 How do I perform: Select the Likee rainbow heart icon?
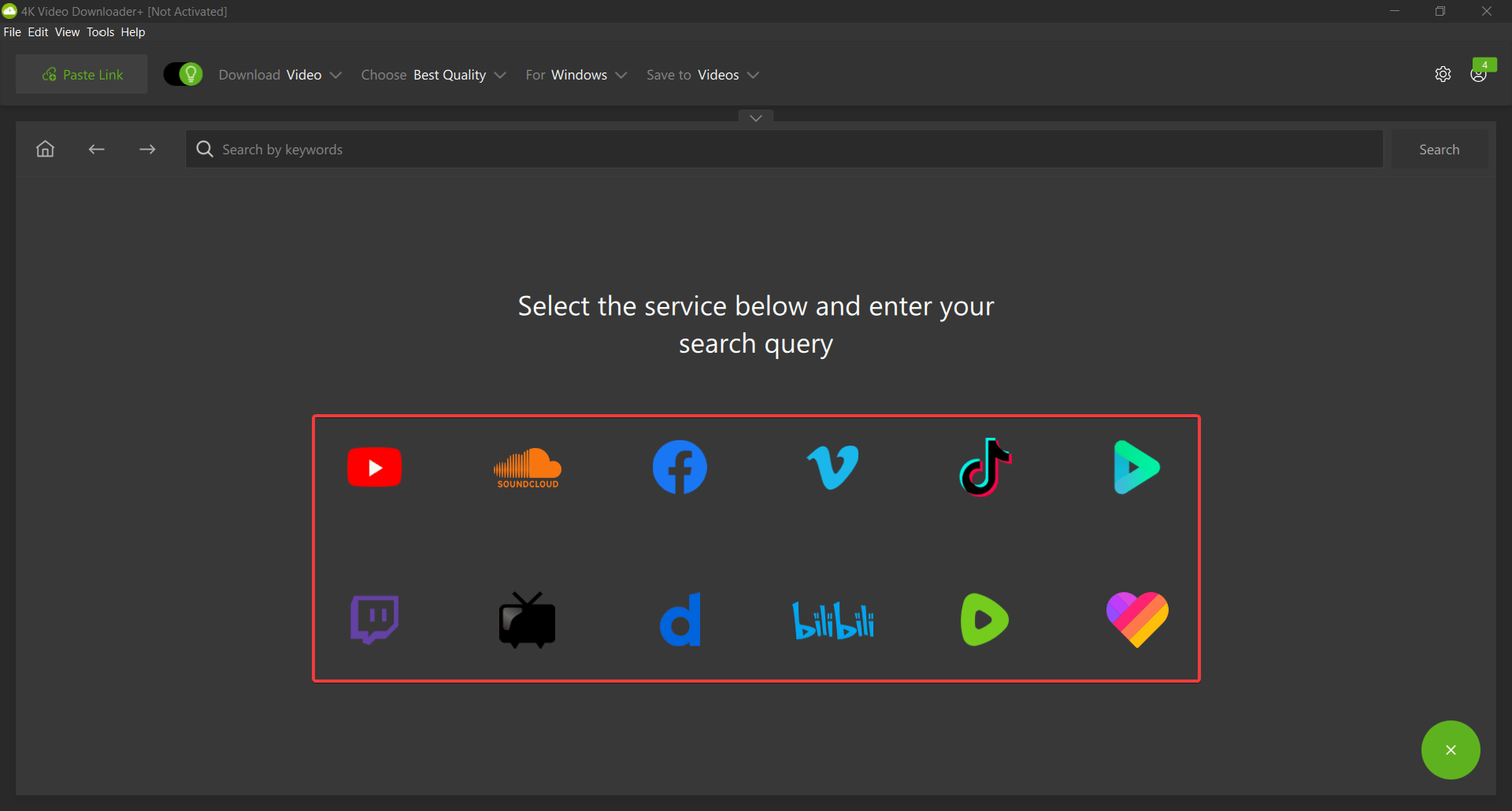1137,620
